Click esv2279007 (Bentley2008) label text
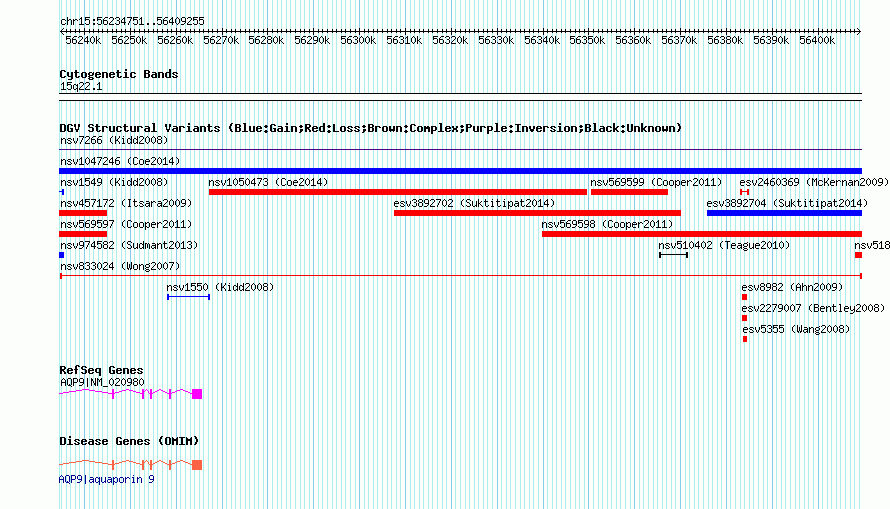 [813, 308]
